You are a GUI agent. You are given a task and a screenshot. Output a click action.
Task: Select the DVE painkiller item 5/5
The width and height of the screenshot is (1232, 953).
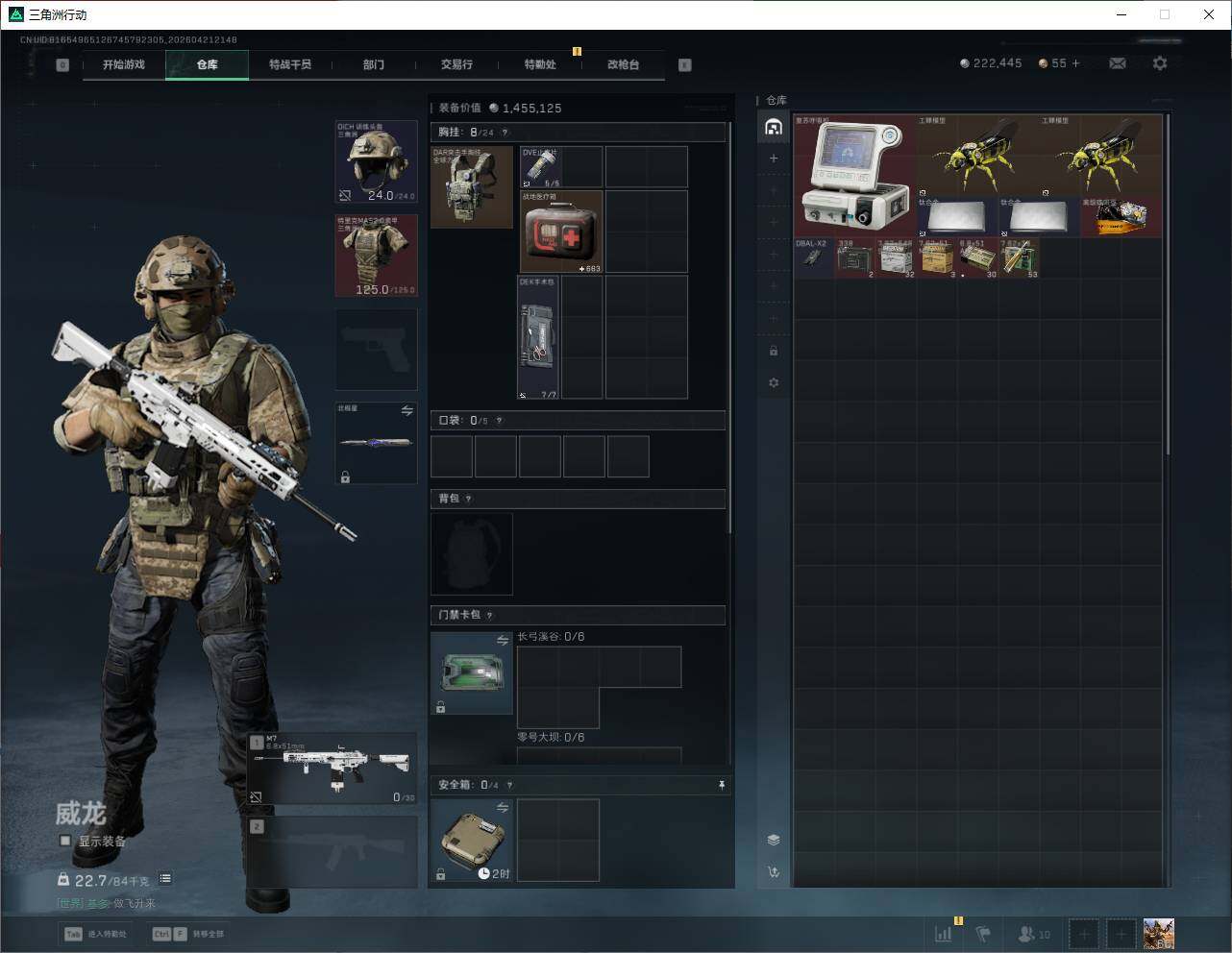540,167
